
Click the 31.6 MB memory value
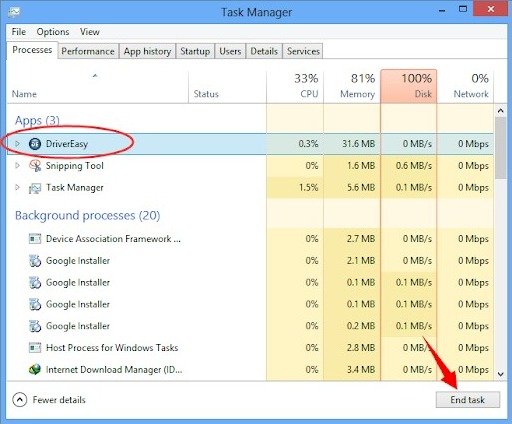pyautogui.click(x=359, y=144)
